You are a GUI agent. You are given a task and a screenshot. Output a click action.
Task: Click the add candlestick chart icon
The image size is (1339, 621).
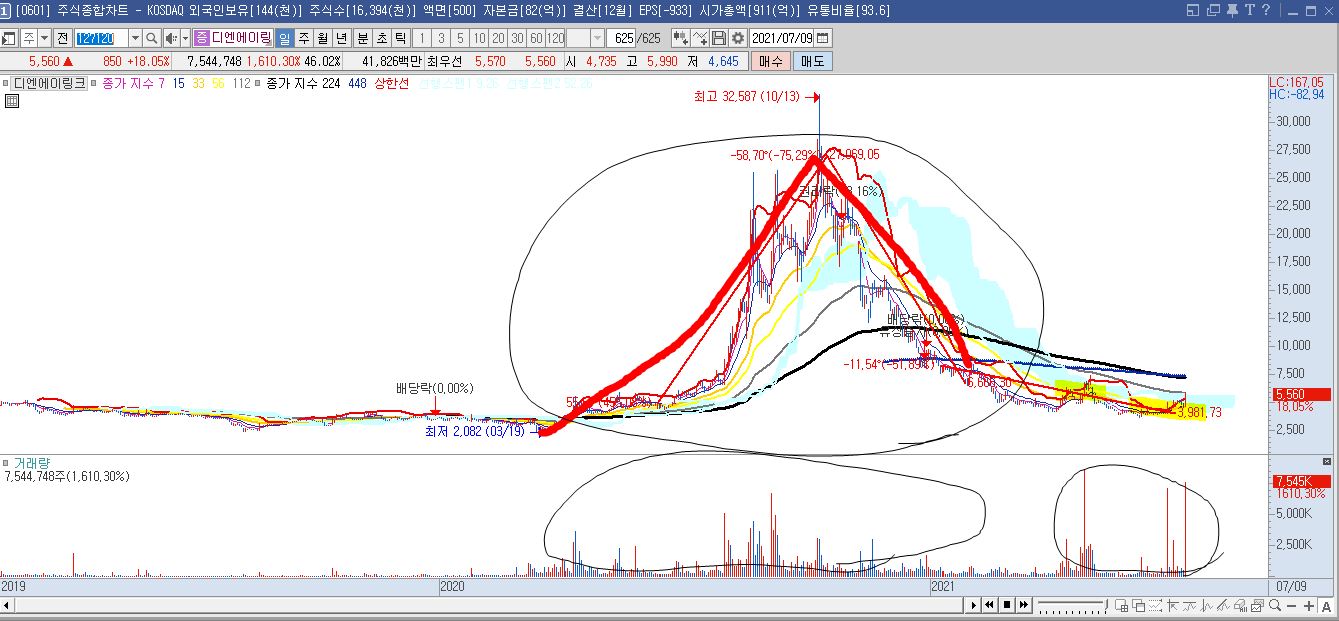[681, 38]
